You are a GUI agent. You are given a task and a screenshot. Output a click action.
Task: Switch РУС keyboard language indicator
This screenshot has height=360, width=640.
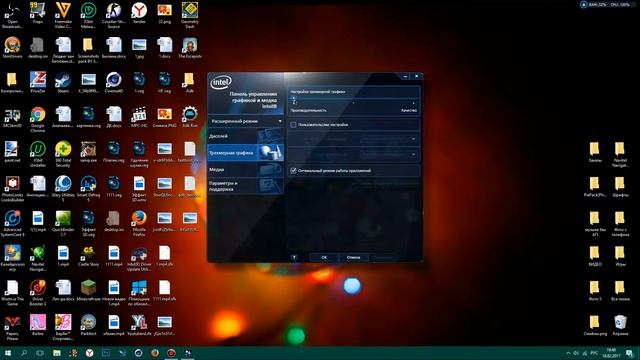[594, 353]
